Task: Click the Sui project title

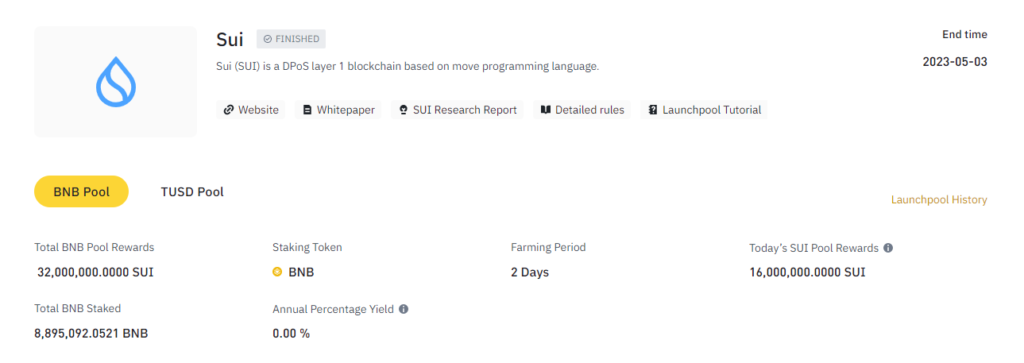Action: coord(230,39)
